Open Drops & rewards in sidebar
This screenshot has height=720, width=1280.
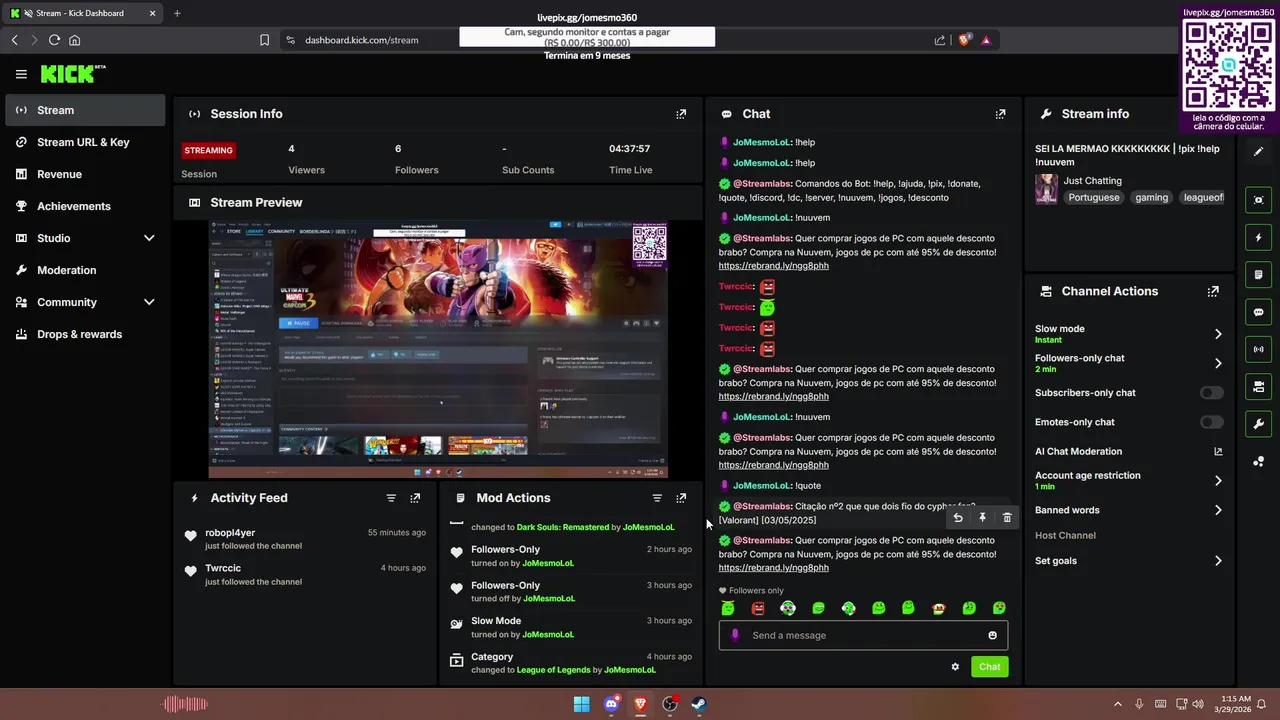[85, 334]
